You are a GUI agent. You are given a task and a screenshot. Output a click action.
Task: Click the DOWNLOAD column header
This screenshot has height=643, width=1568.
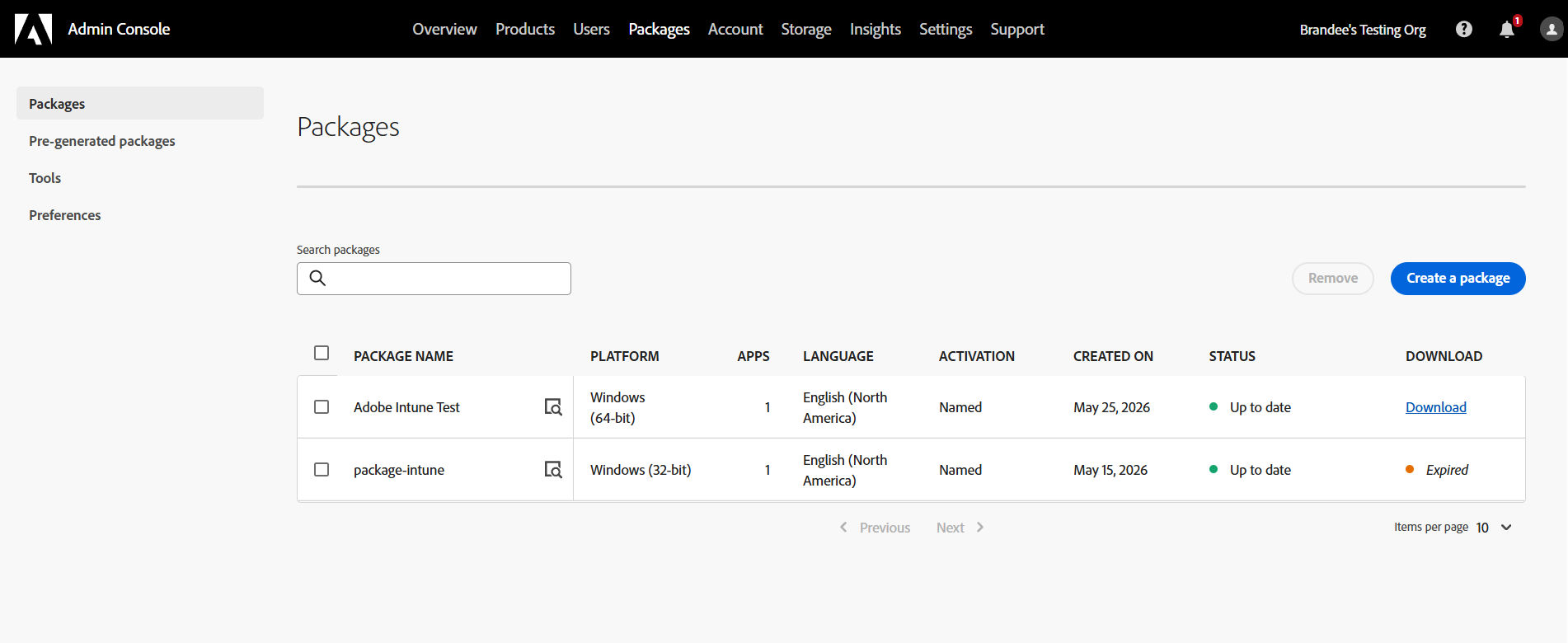pos(1444,356)
